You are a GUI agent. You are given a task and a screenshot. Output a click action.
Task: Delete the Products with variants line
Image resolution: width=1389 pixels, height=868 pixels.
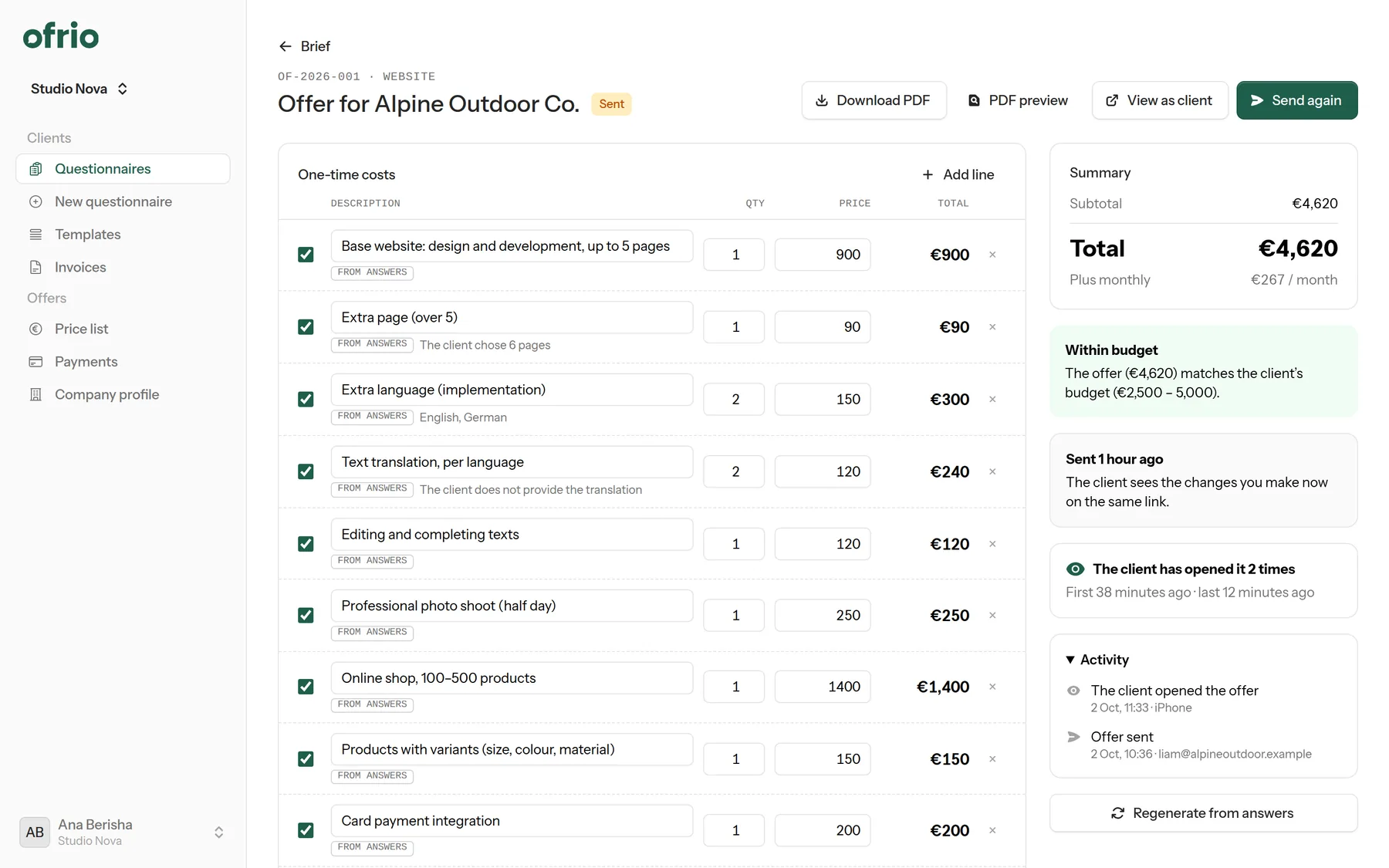992,759
